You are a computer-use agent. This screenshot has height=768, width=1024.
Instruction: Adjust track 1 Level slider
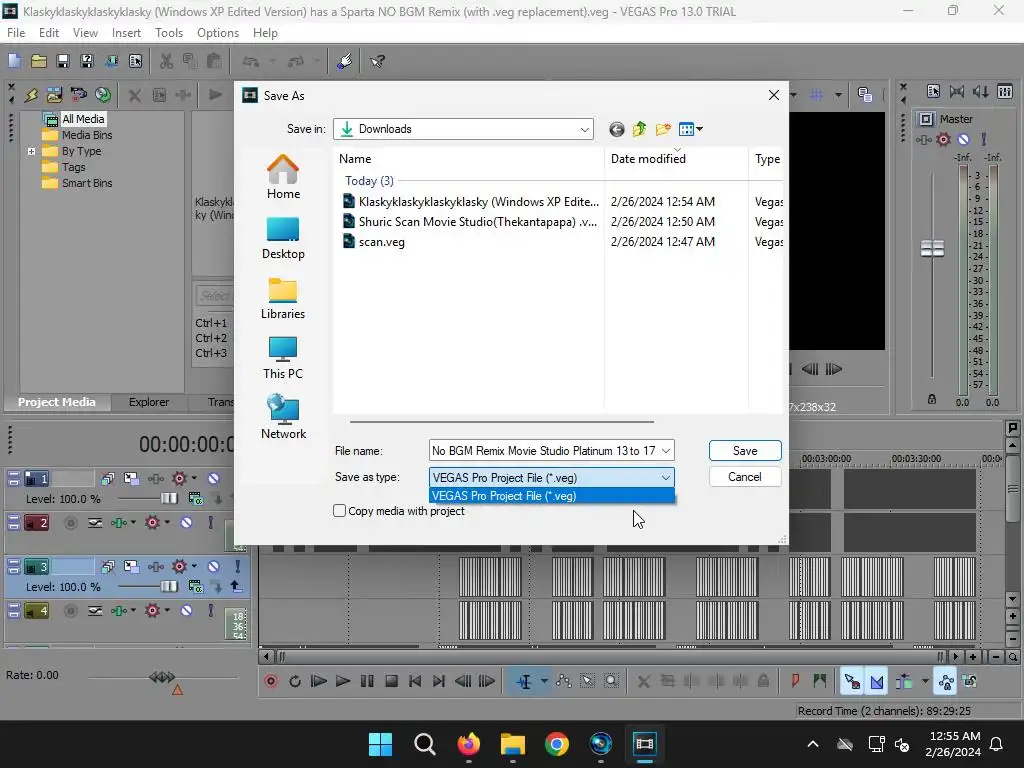pos(168,499)
